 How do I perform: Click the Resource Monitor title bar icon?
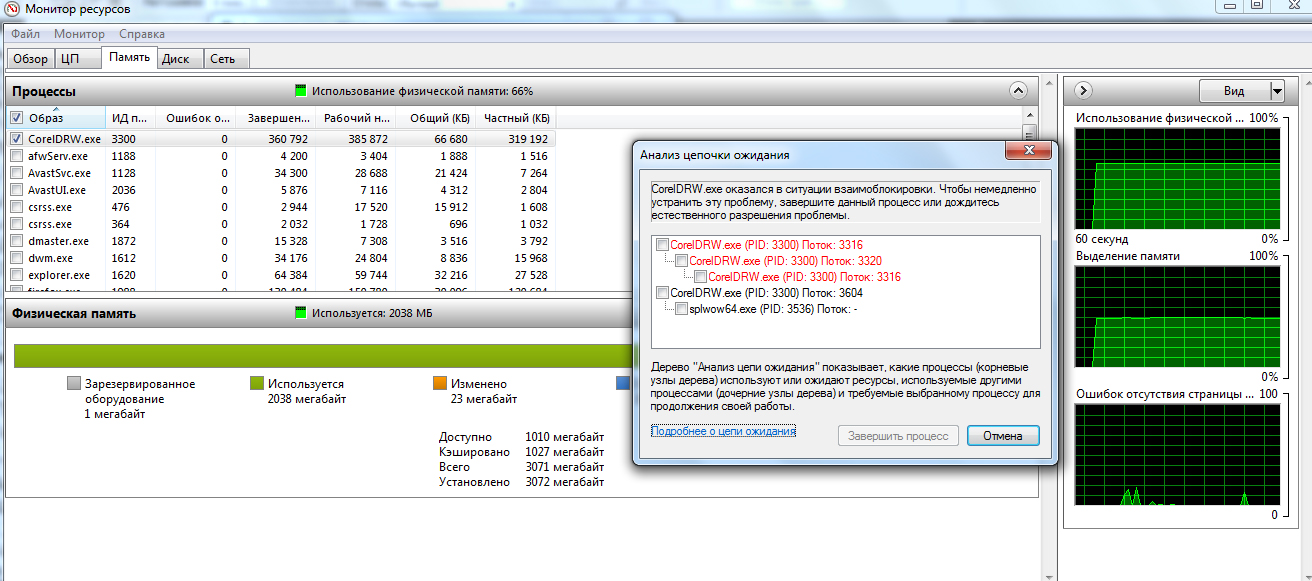point(11,9)
